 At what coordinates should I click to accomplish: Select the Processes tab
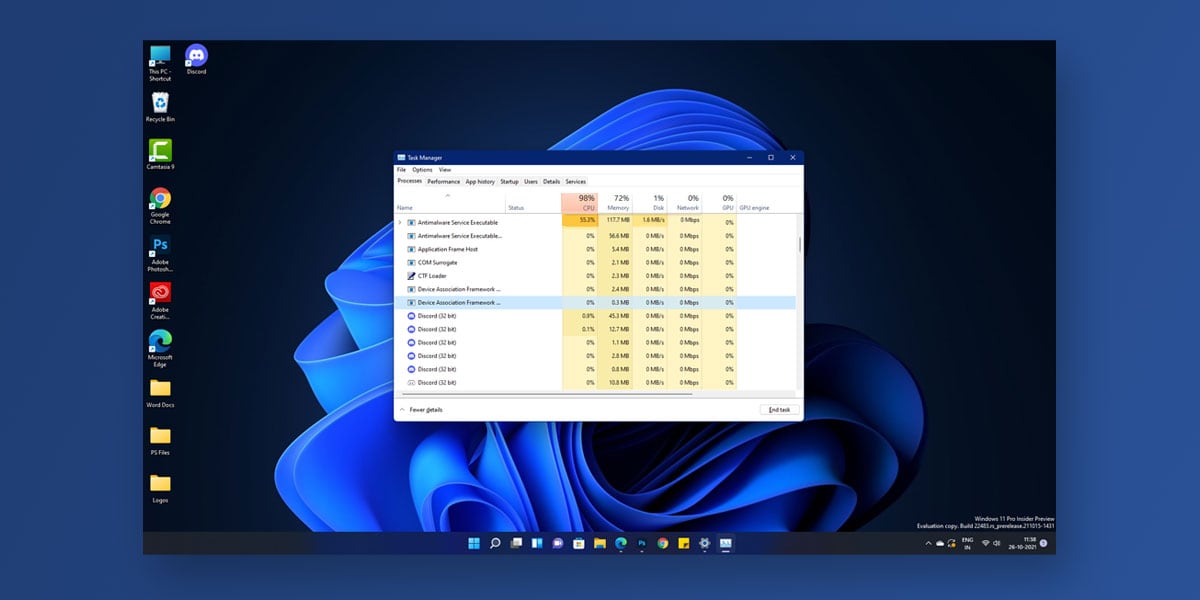(410, 181)
